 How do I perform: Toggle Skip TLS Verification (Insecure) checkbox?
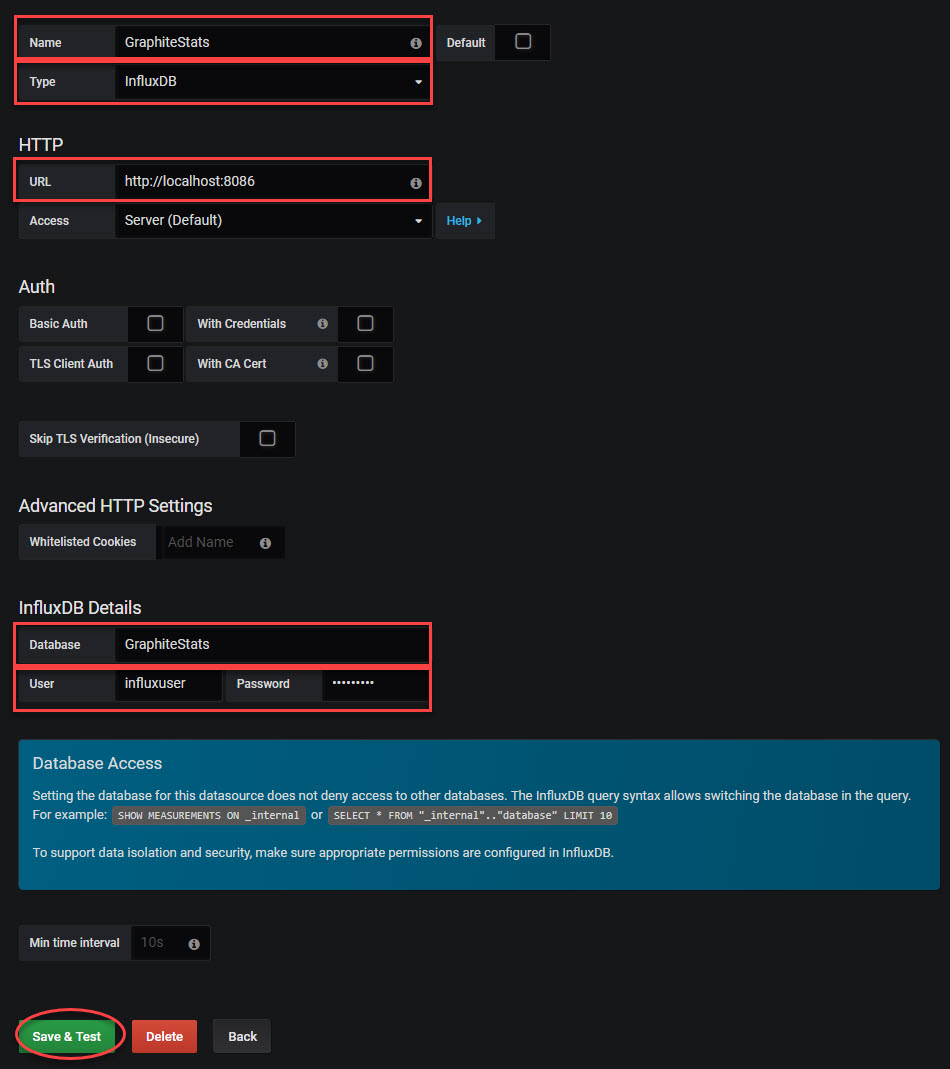267,438
